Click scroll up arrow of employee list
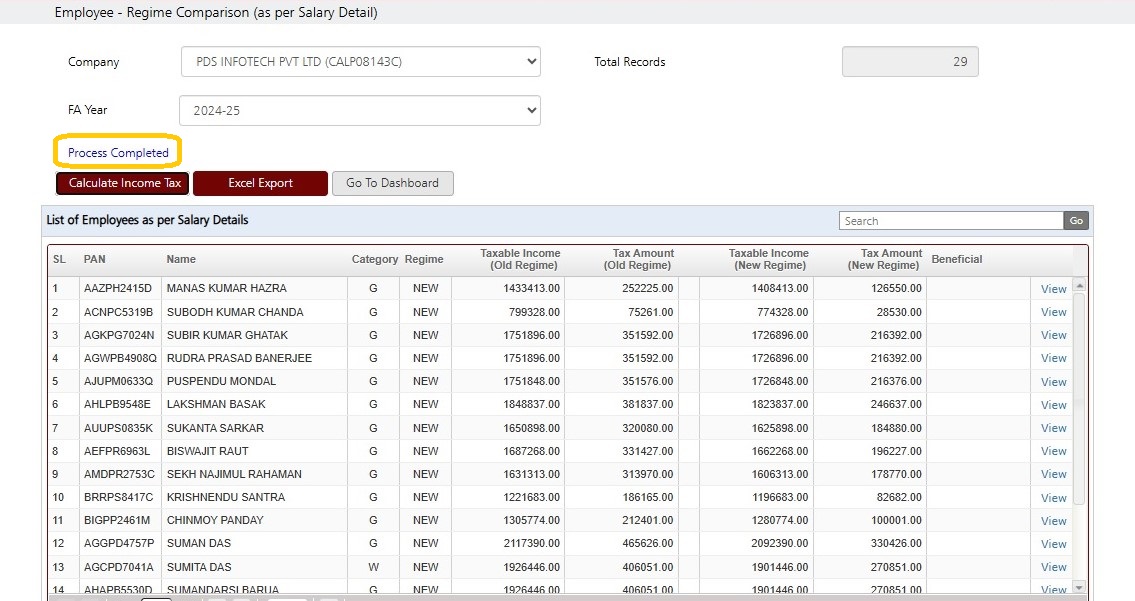 pyautogui.click(x=1079, y=285)
